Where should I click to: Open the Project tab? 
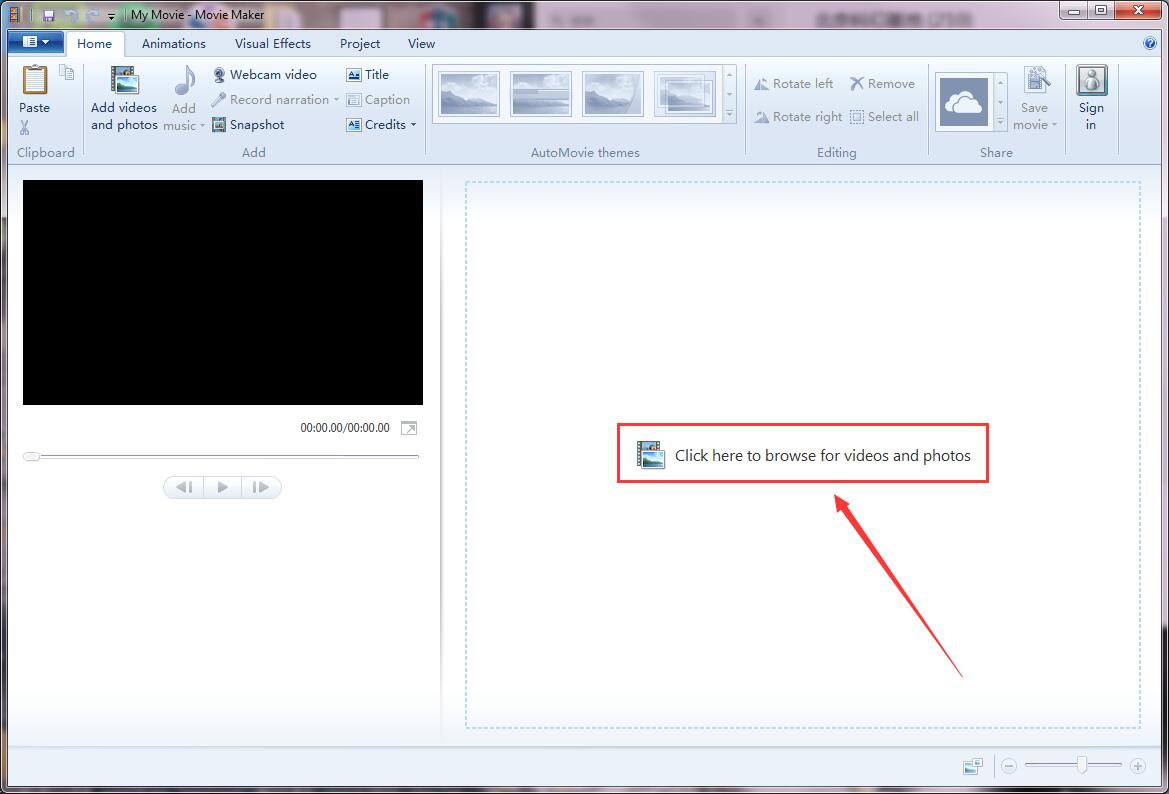click(360, 43)
